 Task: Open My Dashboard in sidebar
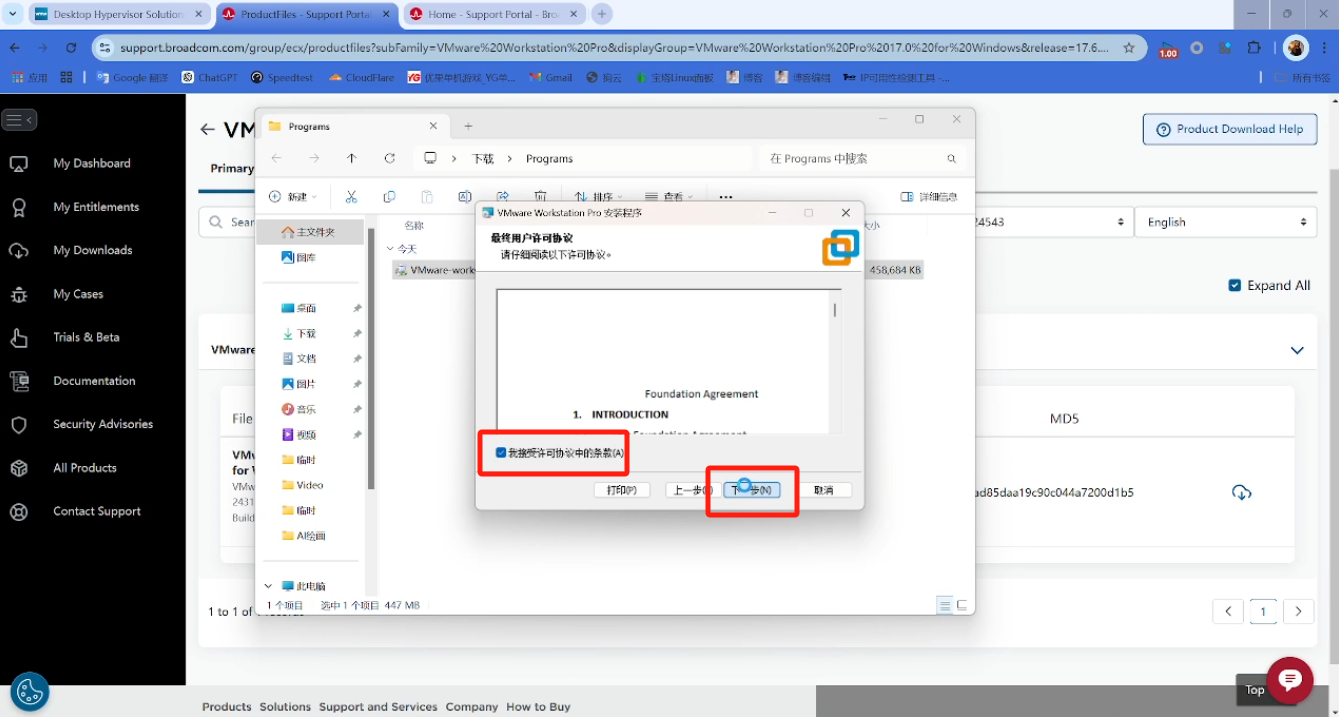92,163
